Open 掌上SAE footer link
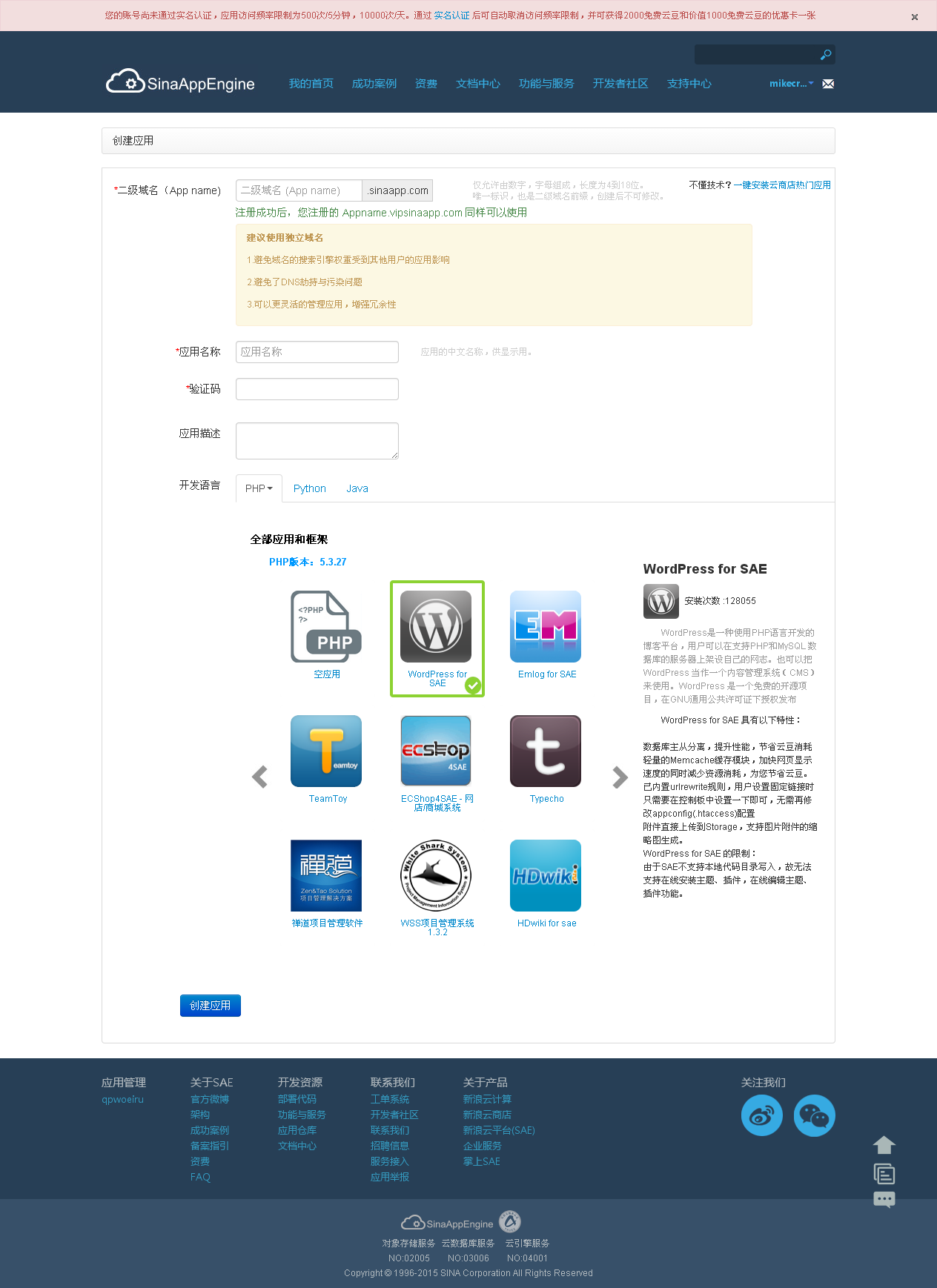The image size is (937, 1288). point(482,1162)
